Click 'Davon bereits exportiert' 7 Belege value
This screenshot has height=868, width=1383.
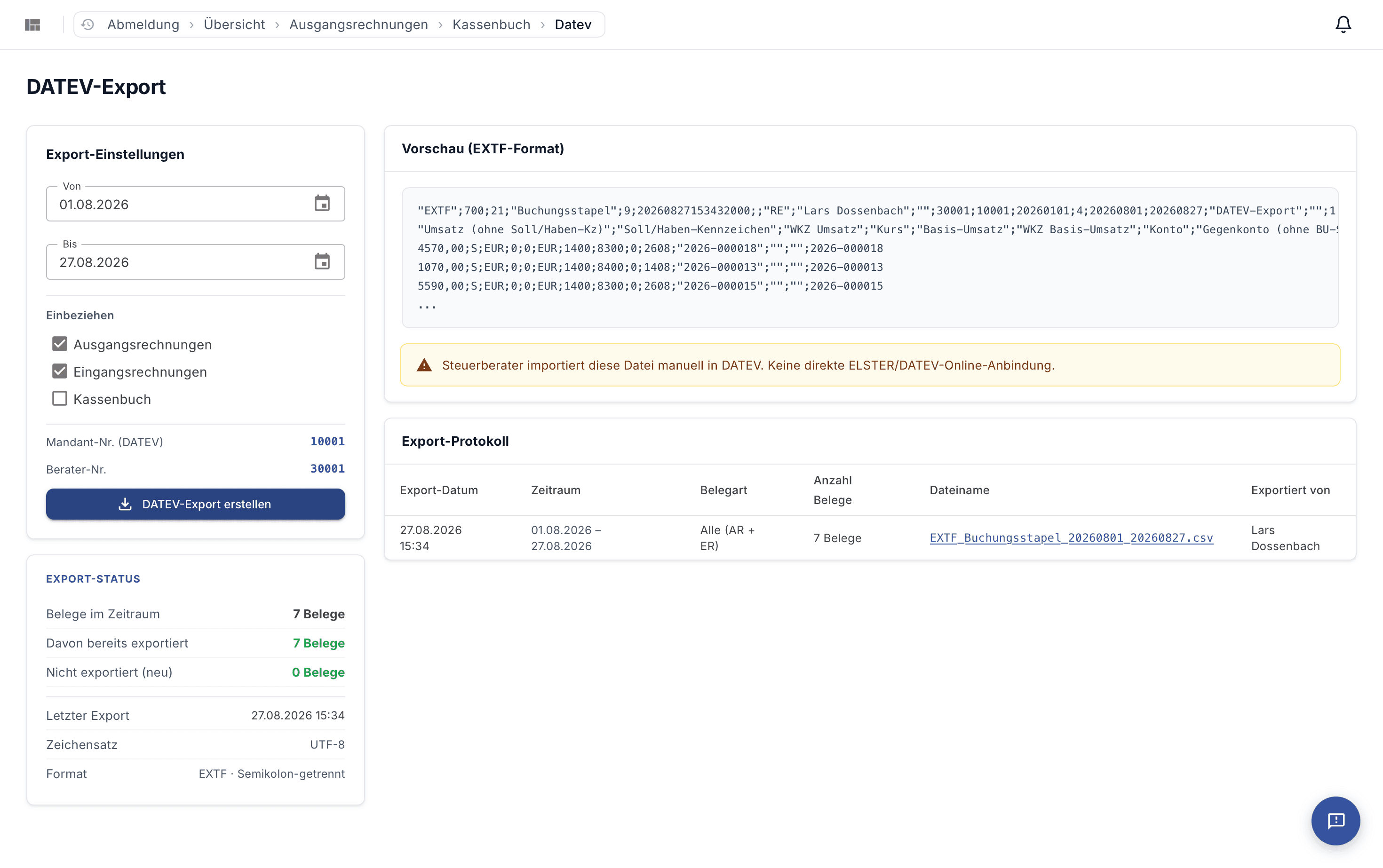[x=318, y=643]
